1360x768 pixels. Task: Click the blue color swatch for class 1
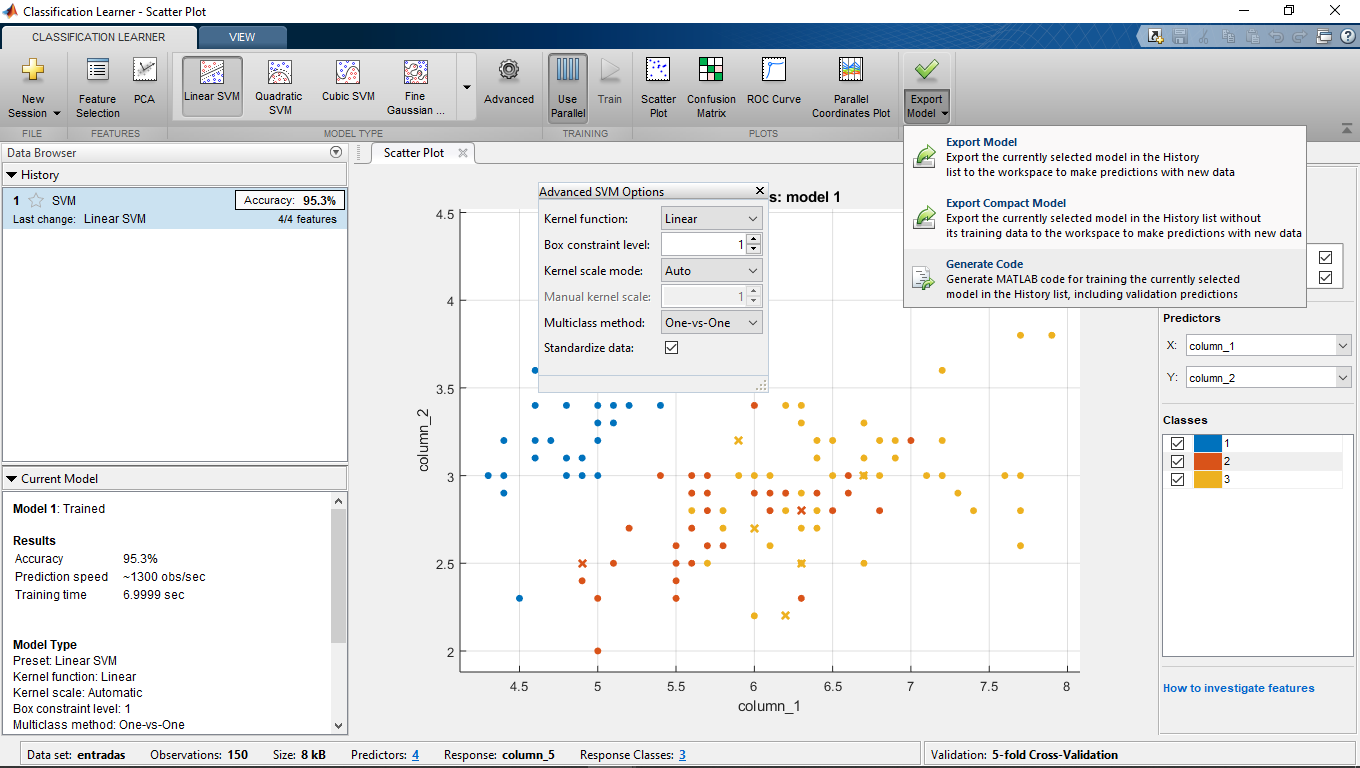coord(1208,443)
